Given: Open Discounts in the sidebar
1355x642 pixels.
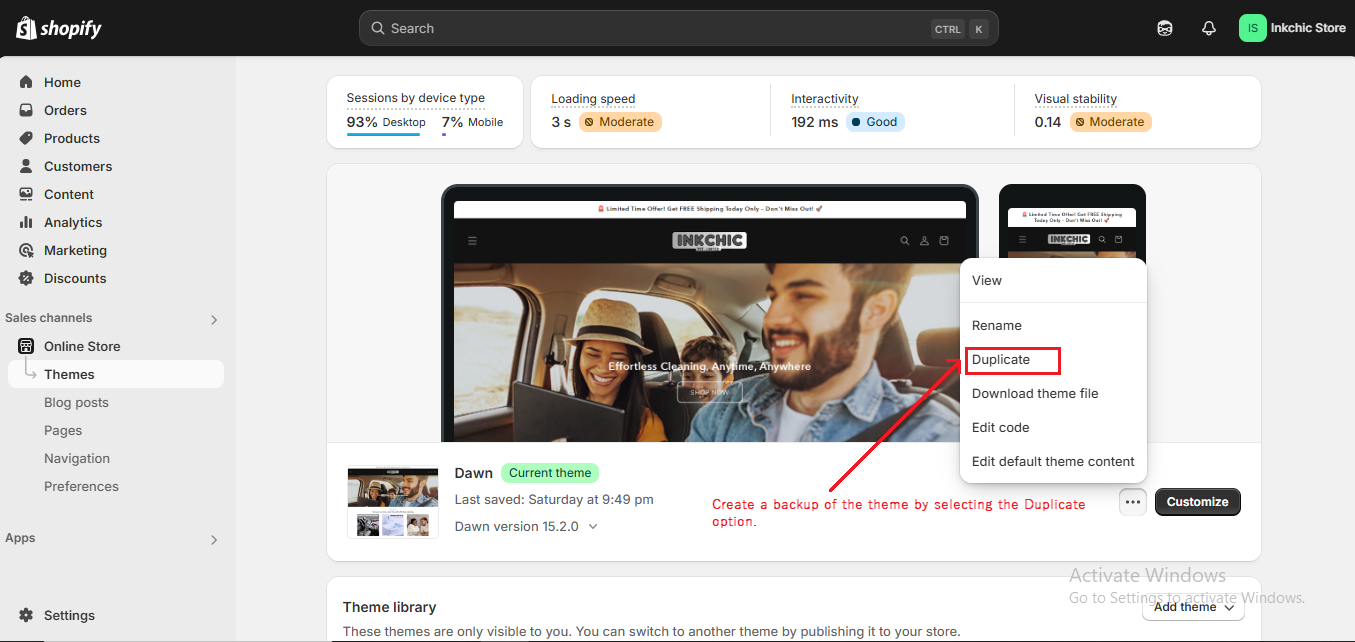Looking at the screenshot, I should (75, 278).
